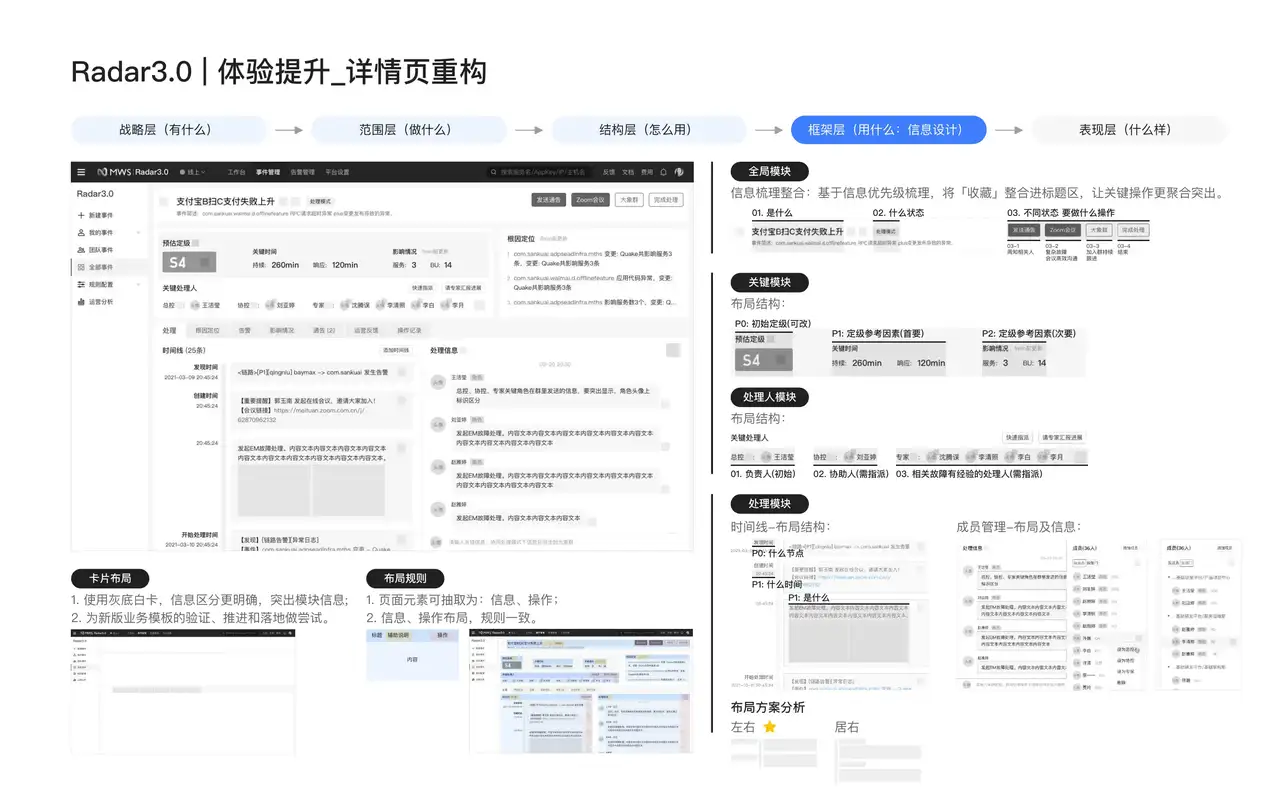Viewport: 1280px width, 800px height.
Task: Switch to the 根因定位 tab
Action: point(207,330)
